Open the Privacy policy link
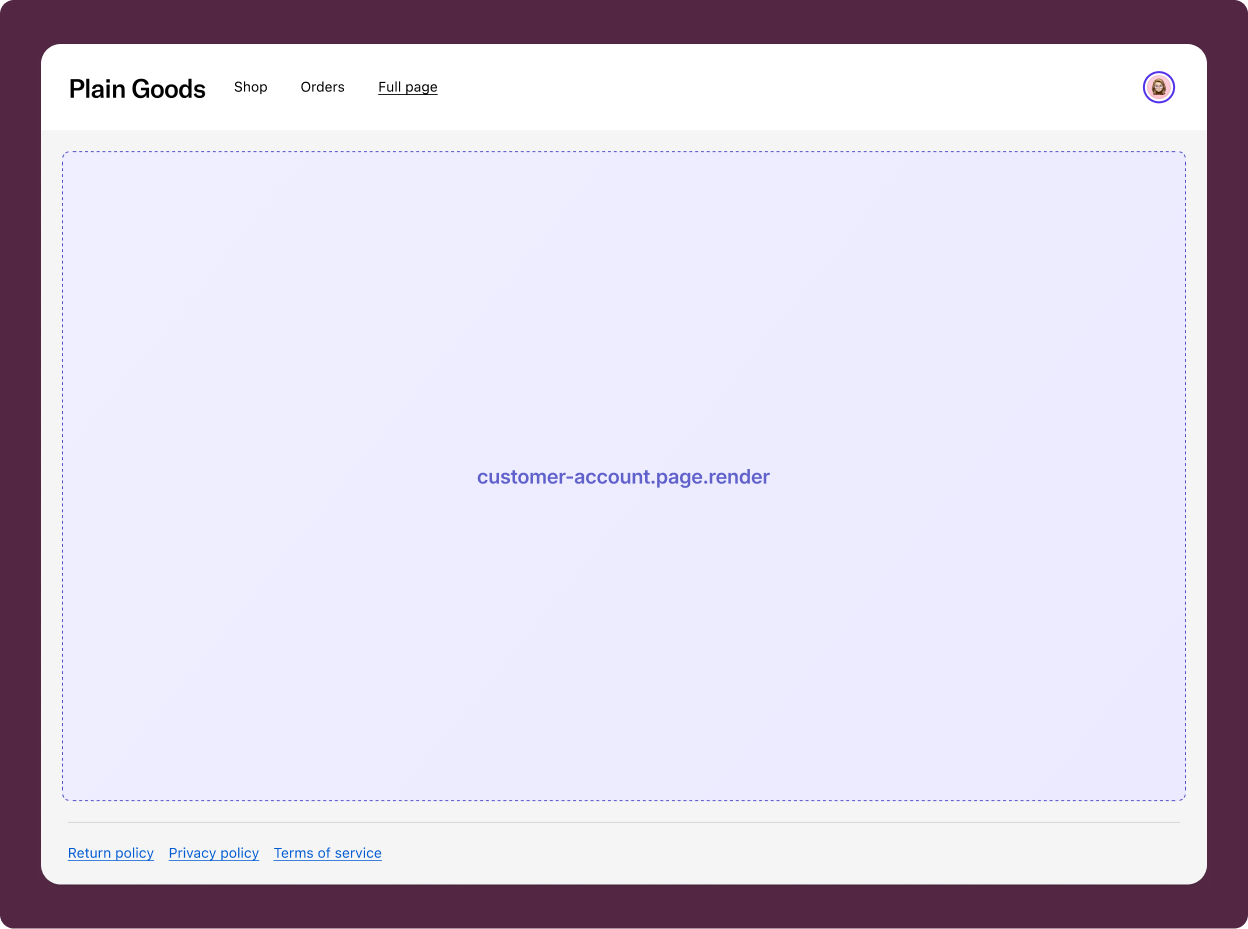 tap(214, 853)
